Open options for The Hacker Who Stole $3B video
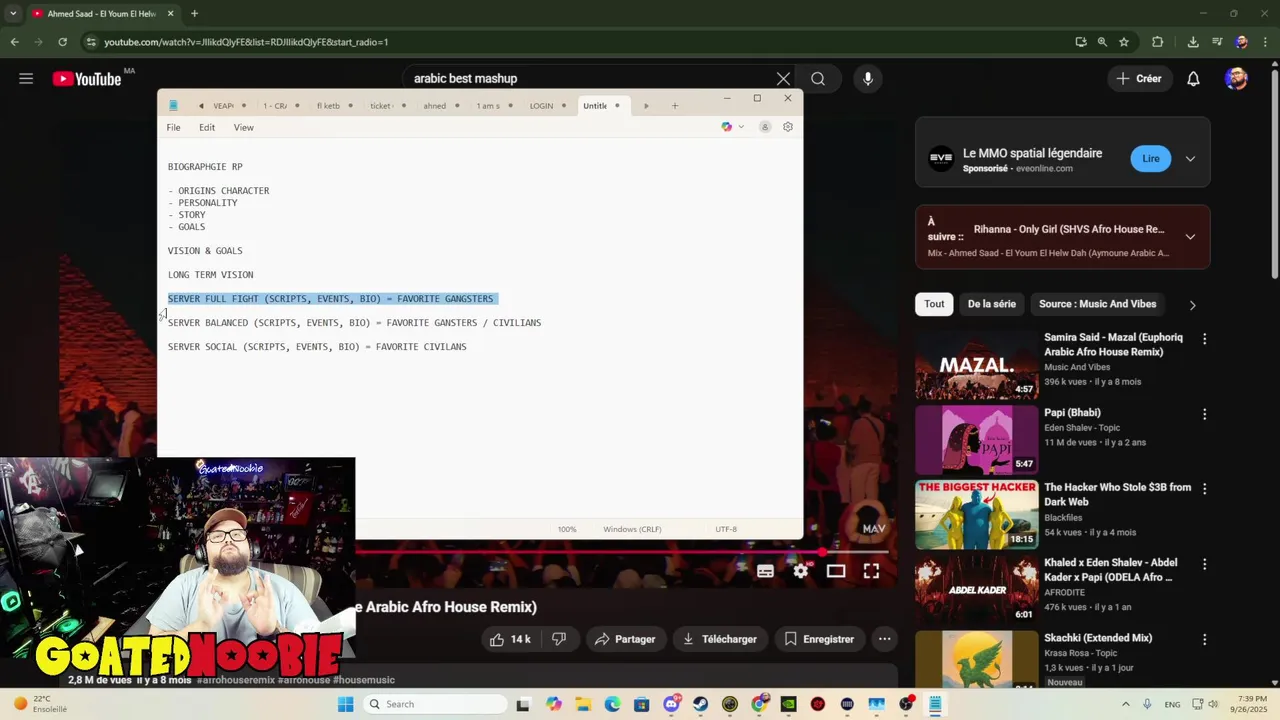The image size is (1280, 720). 1204,489
